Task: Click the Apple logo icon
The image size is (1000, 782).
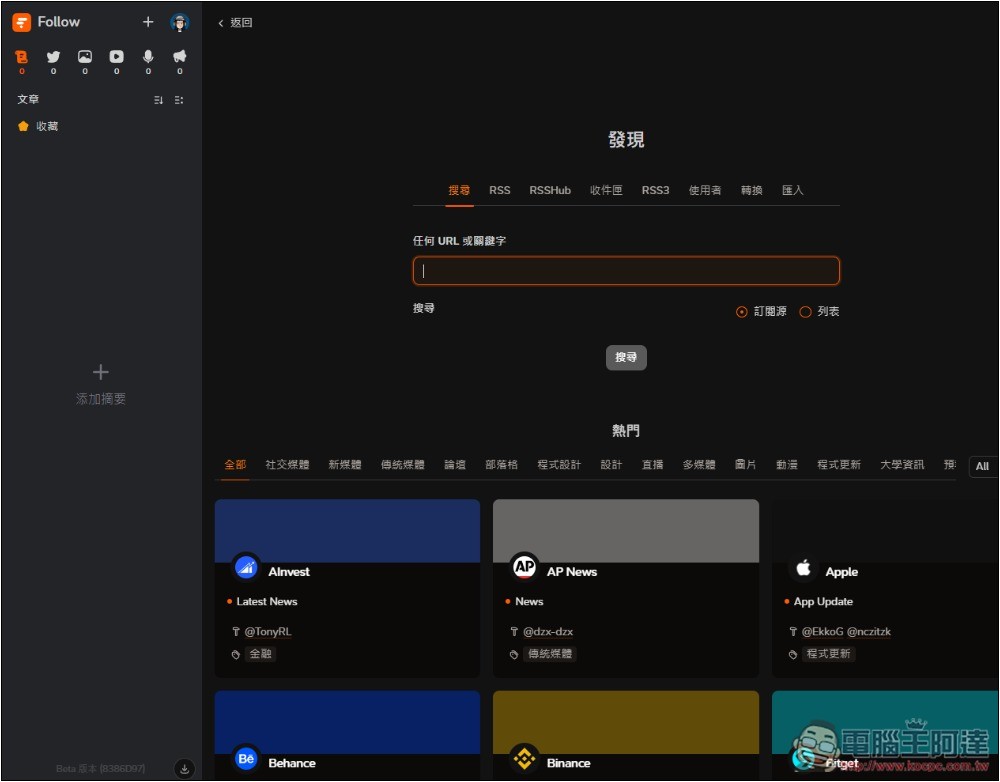Action: point(803,567)
